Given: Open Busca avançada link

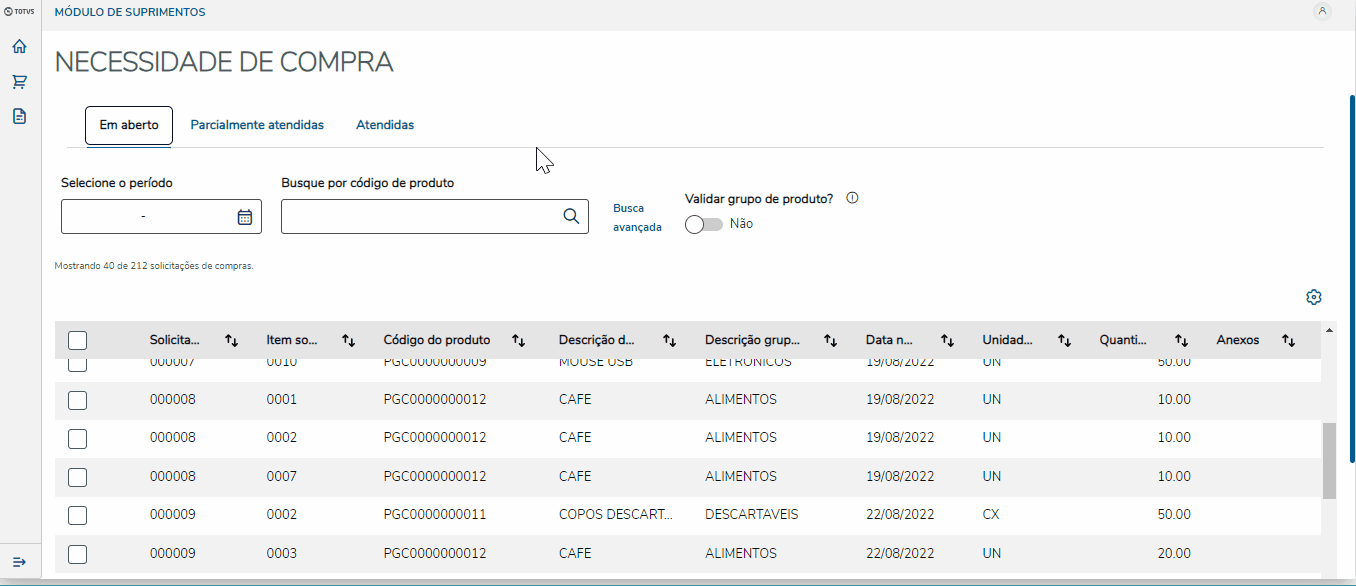Looking at the screenshot, I should click(637, 218).
